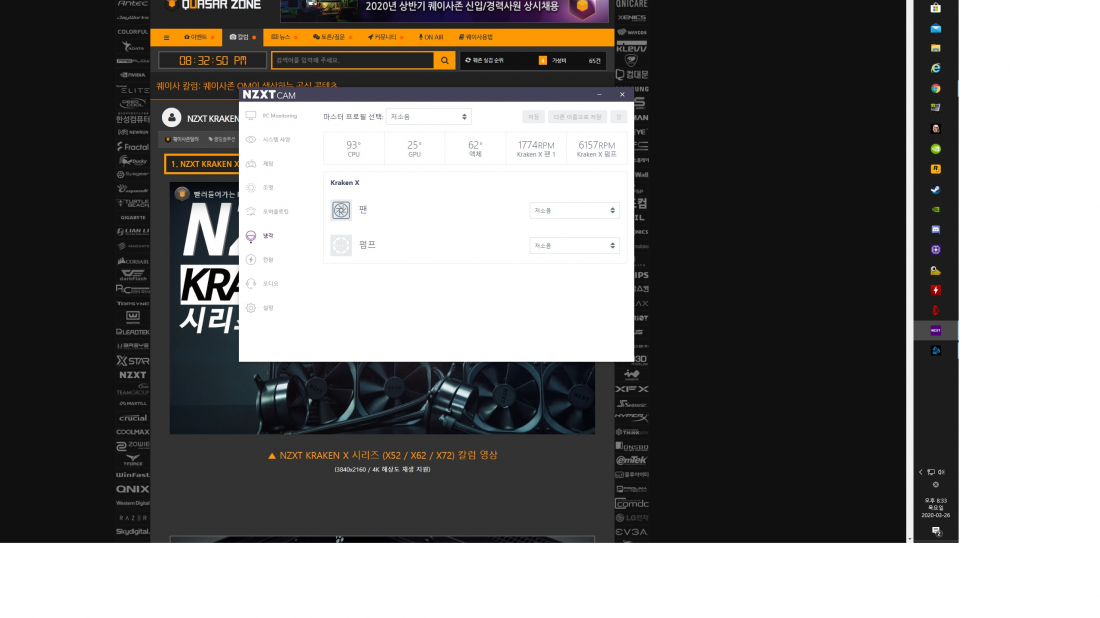Open CAM 설정 via the gear icon

[x=268, y=308]
